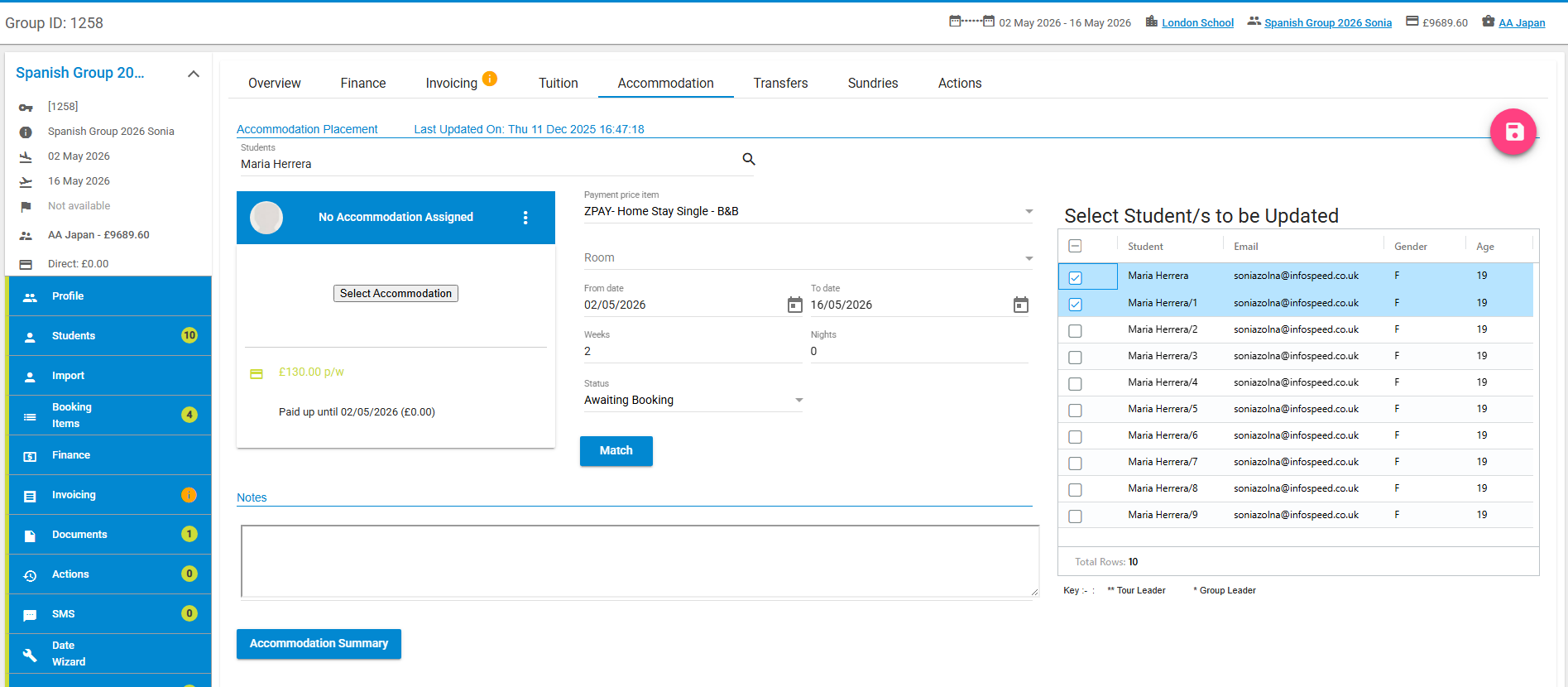The image size is (1568, 687).
Task: Click the Import person icon in sidebar
Action: pos(30,377)
